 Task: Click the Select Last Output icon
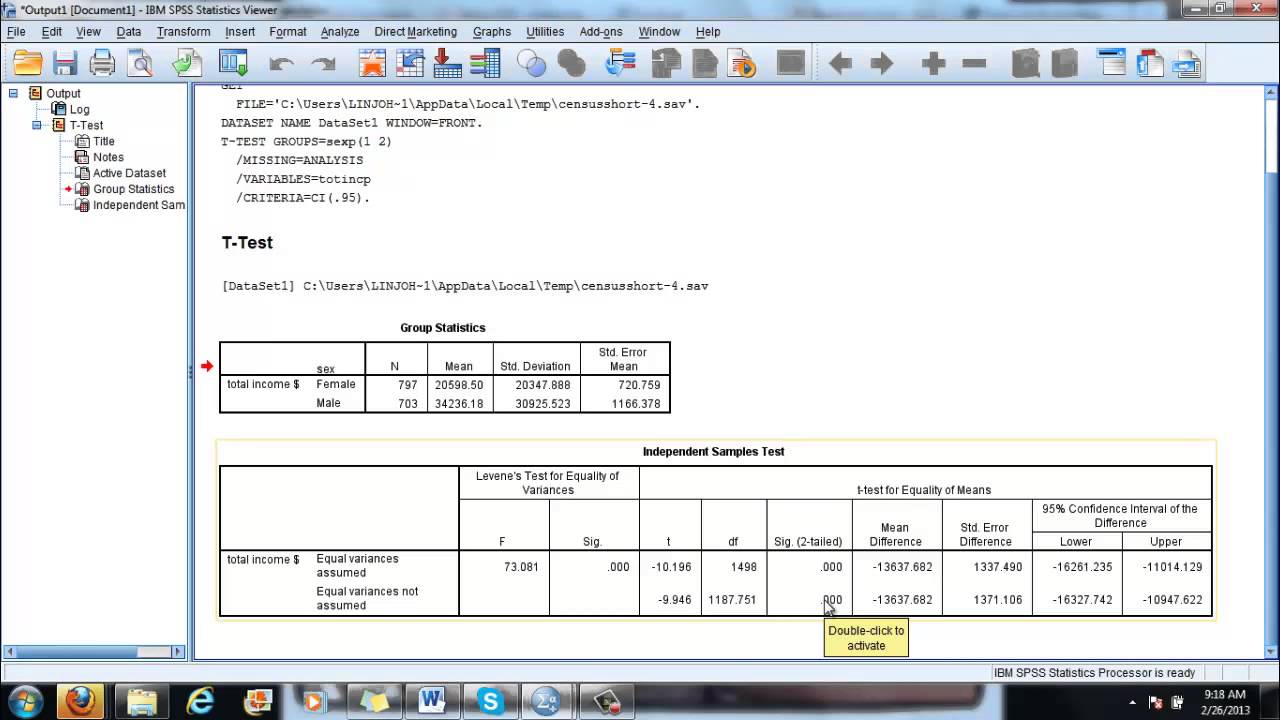tap(621, 64)
